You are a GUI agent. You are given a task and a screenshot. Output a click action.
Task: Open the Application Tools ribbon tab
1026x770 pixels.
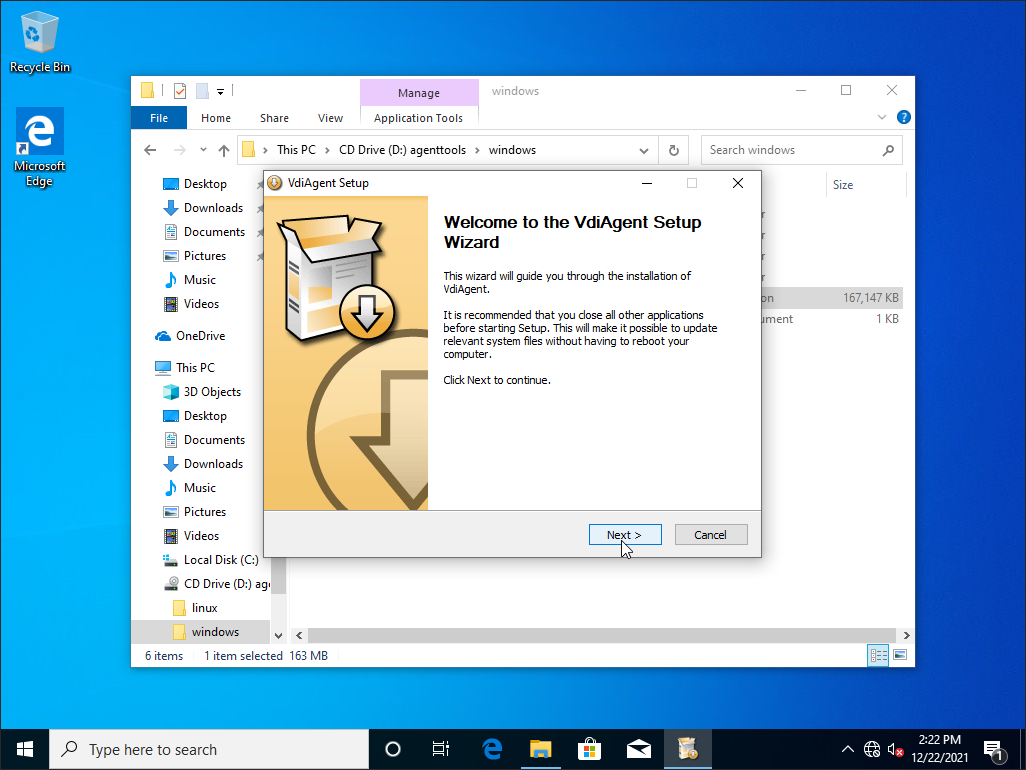click(419, 118)
